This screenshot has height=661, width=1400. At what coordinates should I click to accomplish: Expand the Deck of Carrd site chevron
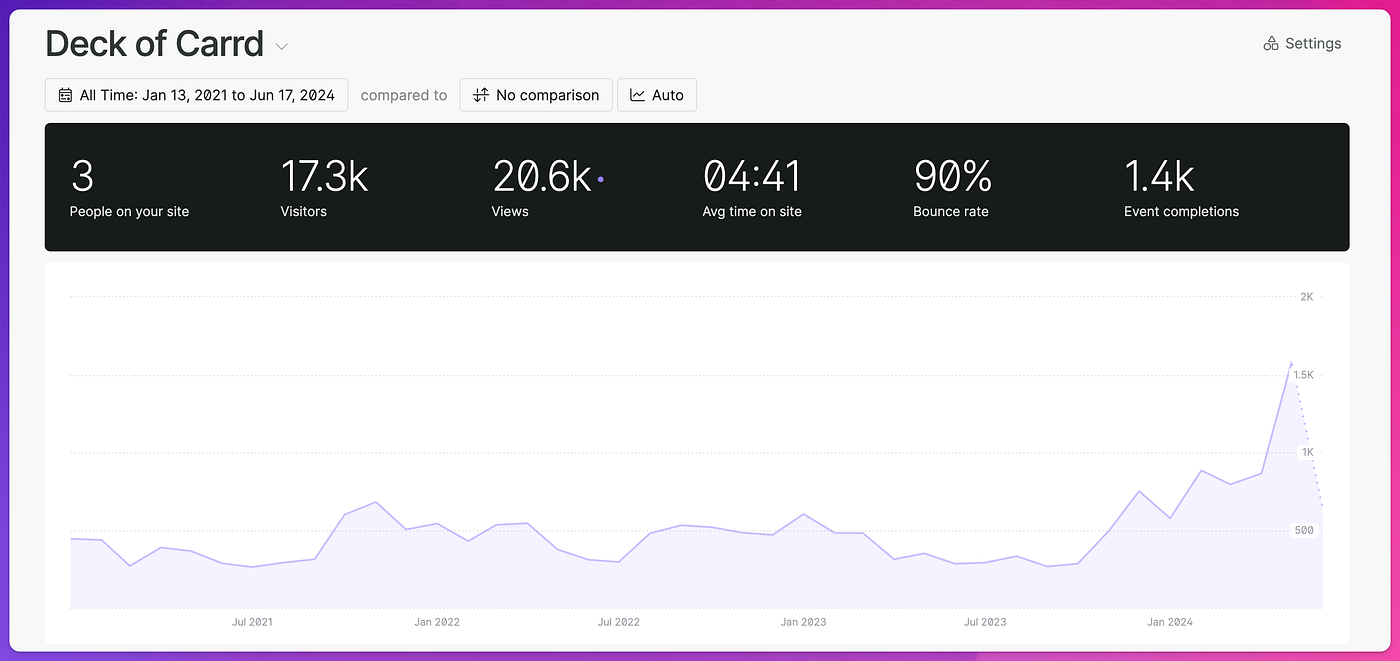coord(282,47)
